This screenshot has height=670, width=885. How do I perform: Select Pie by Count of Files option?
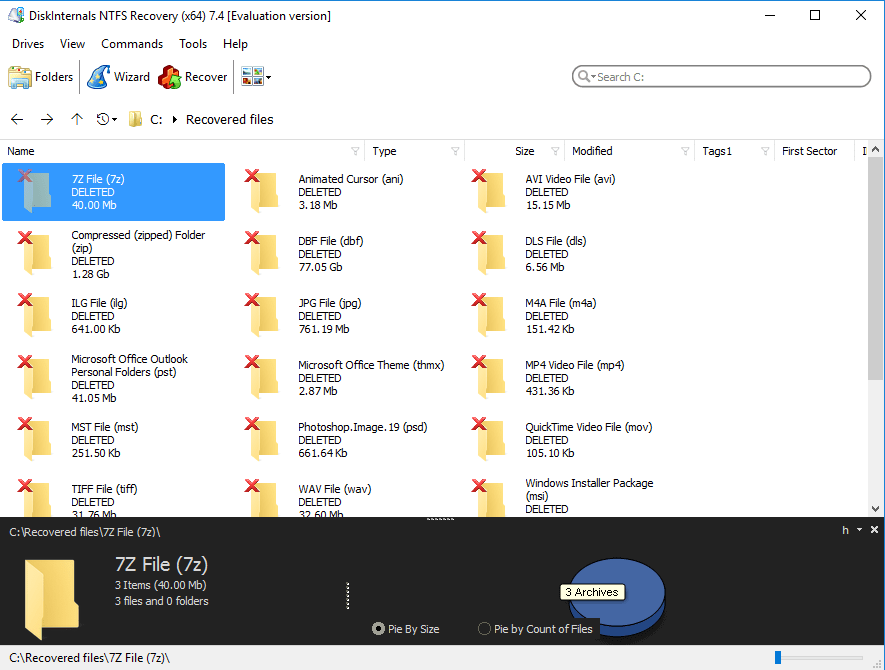tap(485, 629)
